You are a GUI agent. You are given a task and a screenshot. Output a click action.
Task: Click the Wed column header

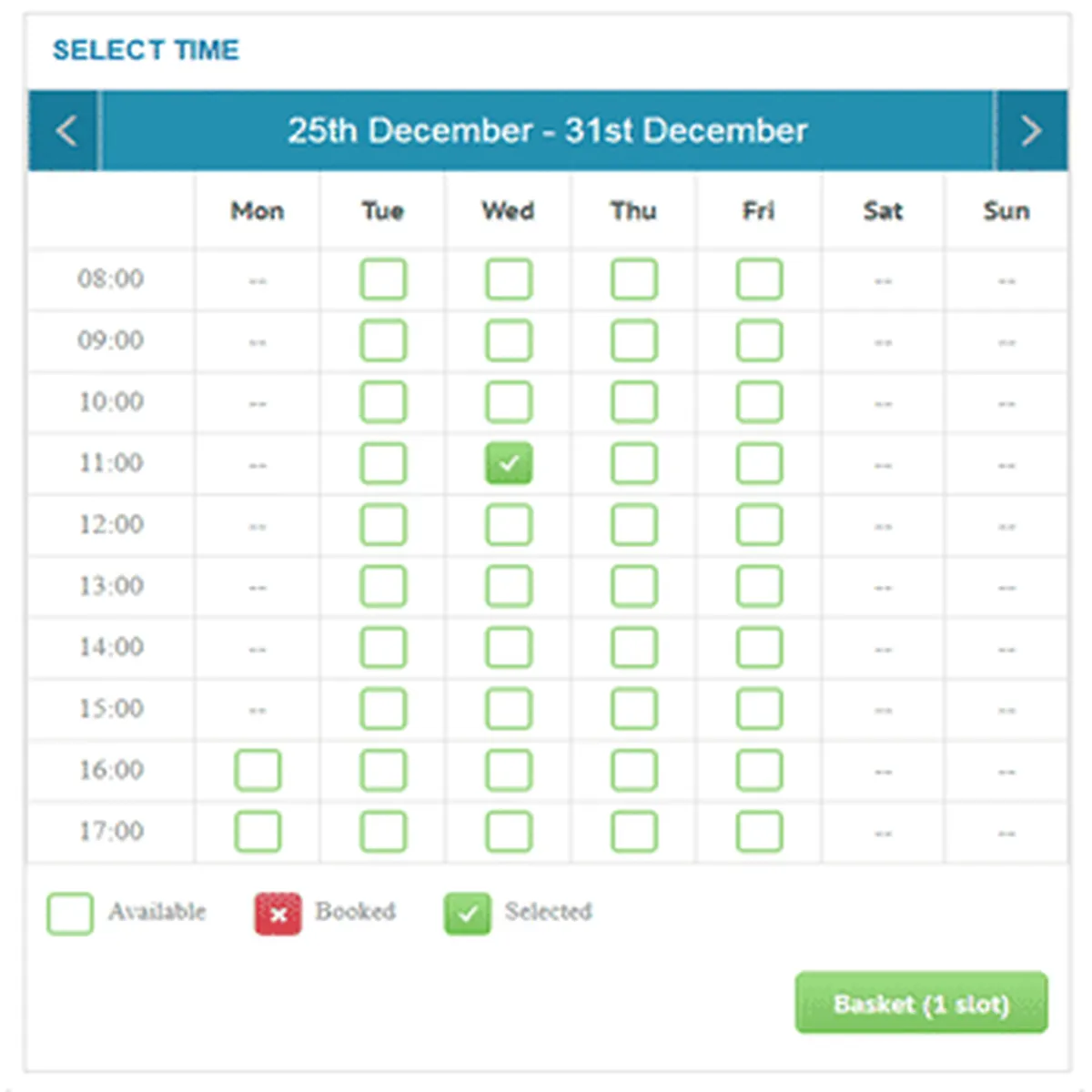point(508,211)
